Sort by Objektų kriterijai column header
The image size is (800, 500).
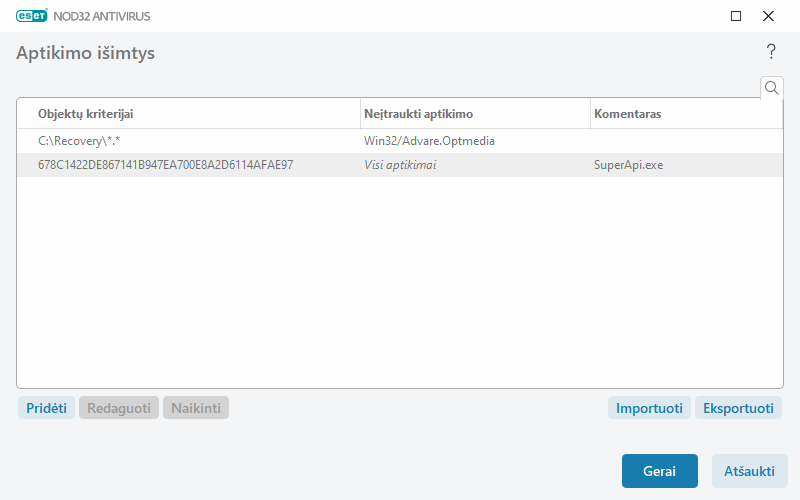[189, 114]
